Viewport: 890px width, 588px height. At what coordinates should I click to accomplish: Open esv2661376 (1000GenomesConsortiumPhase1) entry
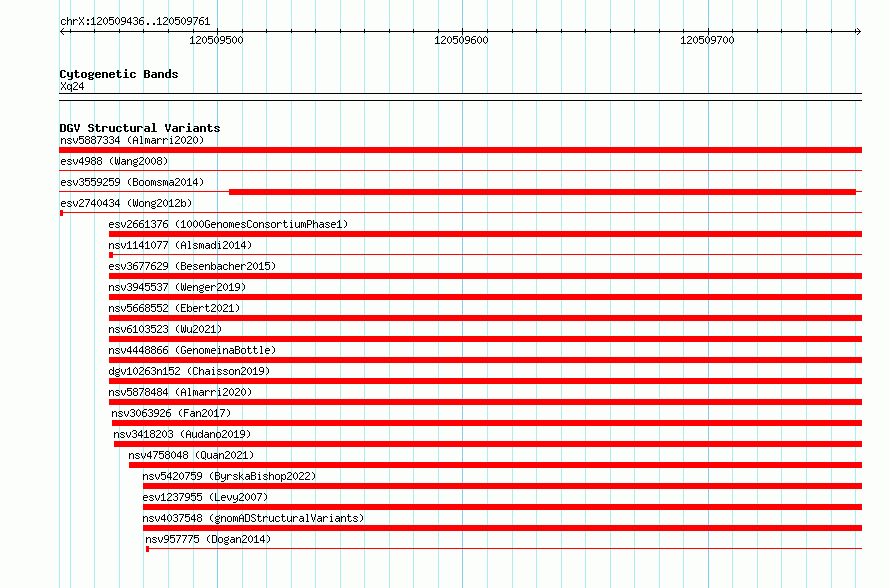pyautogui.click(x=228, y=224)
